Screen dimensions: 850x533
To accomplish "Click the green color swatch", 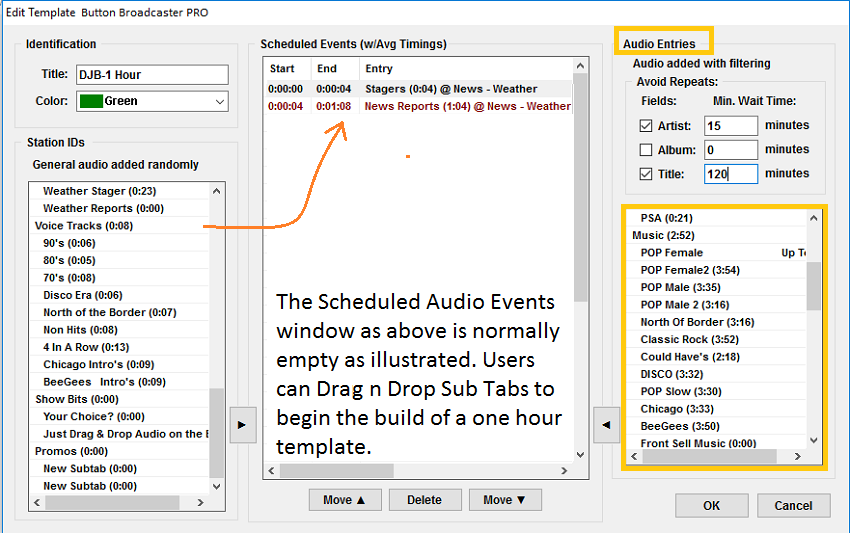I will (91, 101).
